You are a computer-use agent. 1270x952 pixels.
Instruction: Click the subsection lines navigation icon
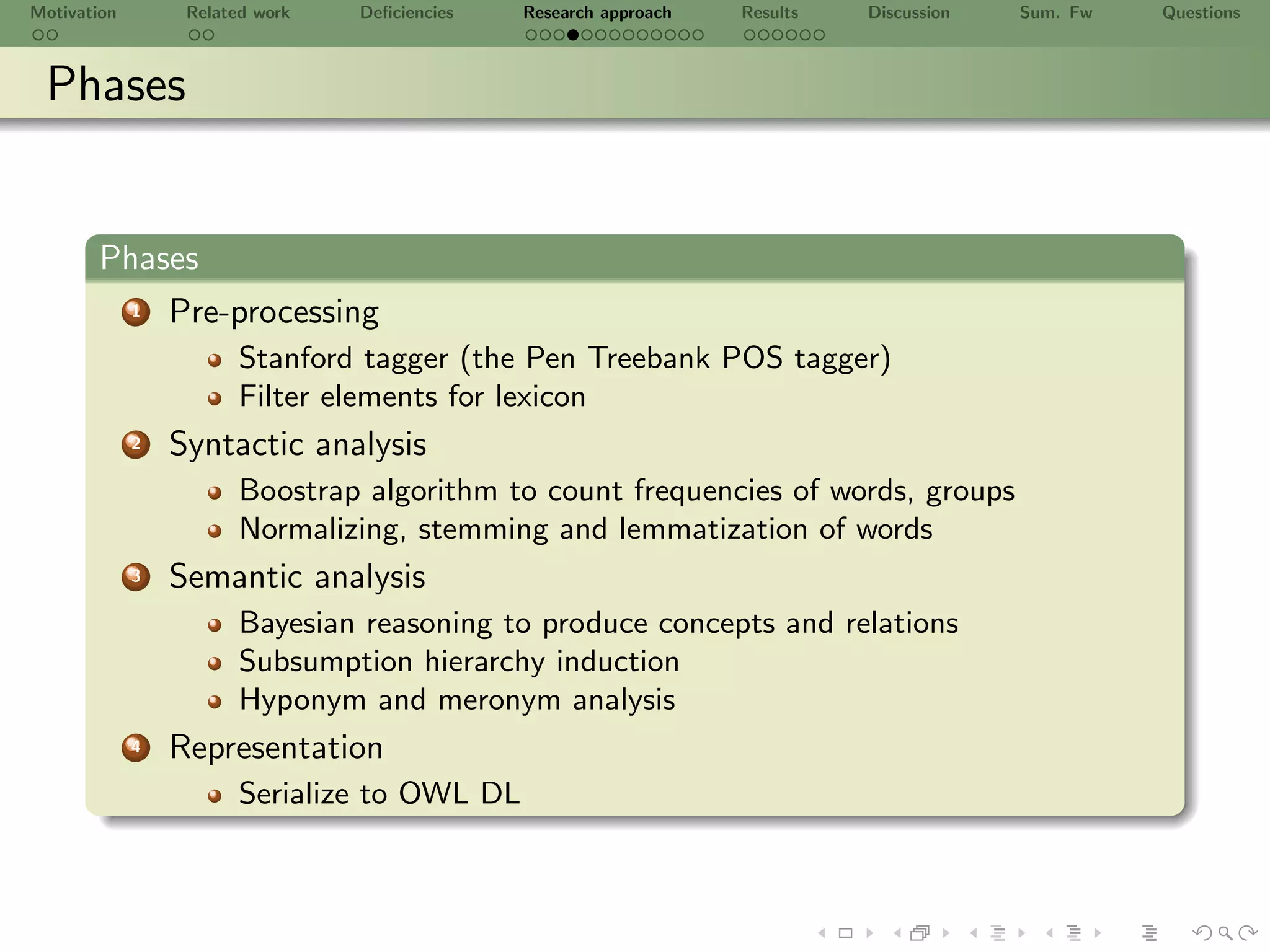pyautogui.click(x=998, y=933)
